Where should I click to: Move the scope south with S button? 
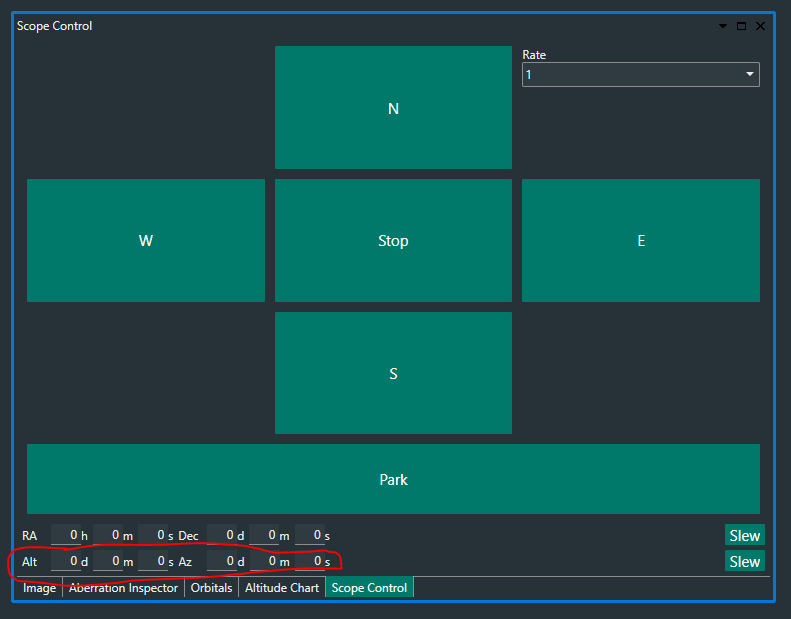[393, 373]
